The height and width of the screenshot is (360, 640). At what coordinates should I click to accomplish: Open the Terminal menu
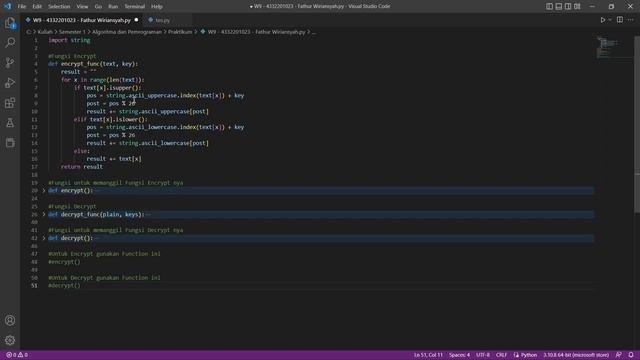[135, 7]
